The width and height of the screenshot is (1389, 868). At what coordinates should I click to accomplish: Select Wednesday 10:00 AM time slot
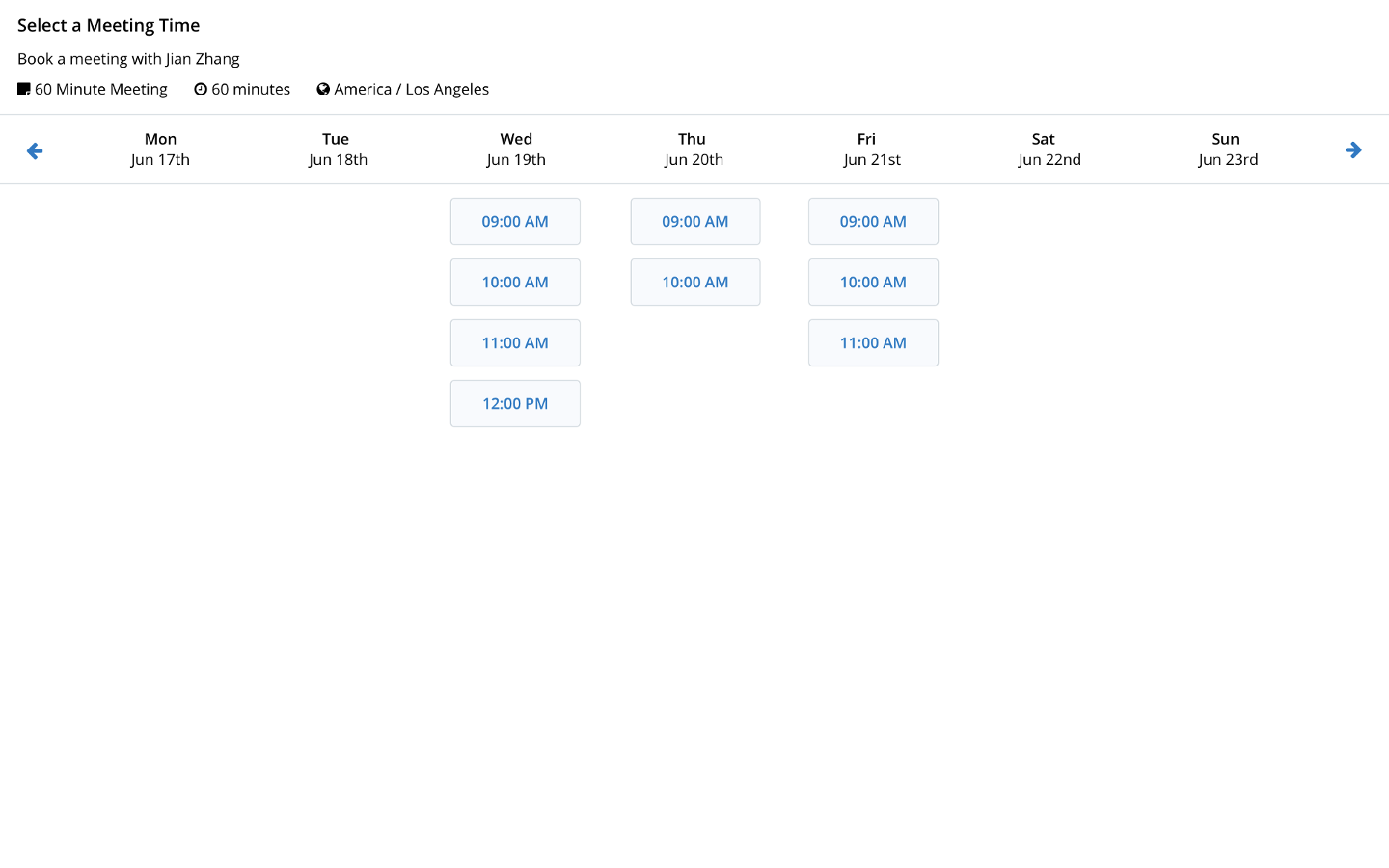tap(515, 283)
